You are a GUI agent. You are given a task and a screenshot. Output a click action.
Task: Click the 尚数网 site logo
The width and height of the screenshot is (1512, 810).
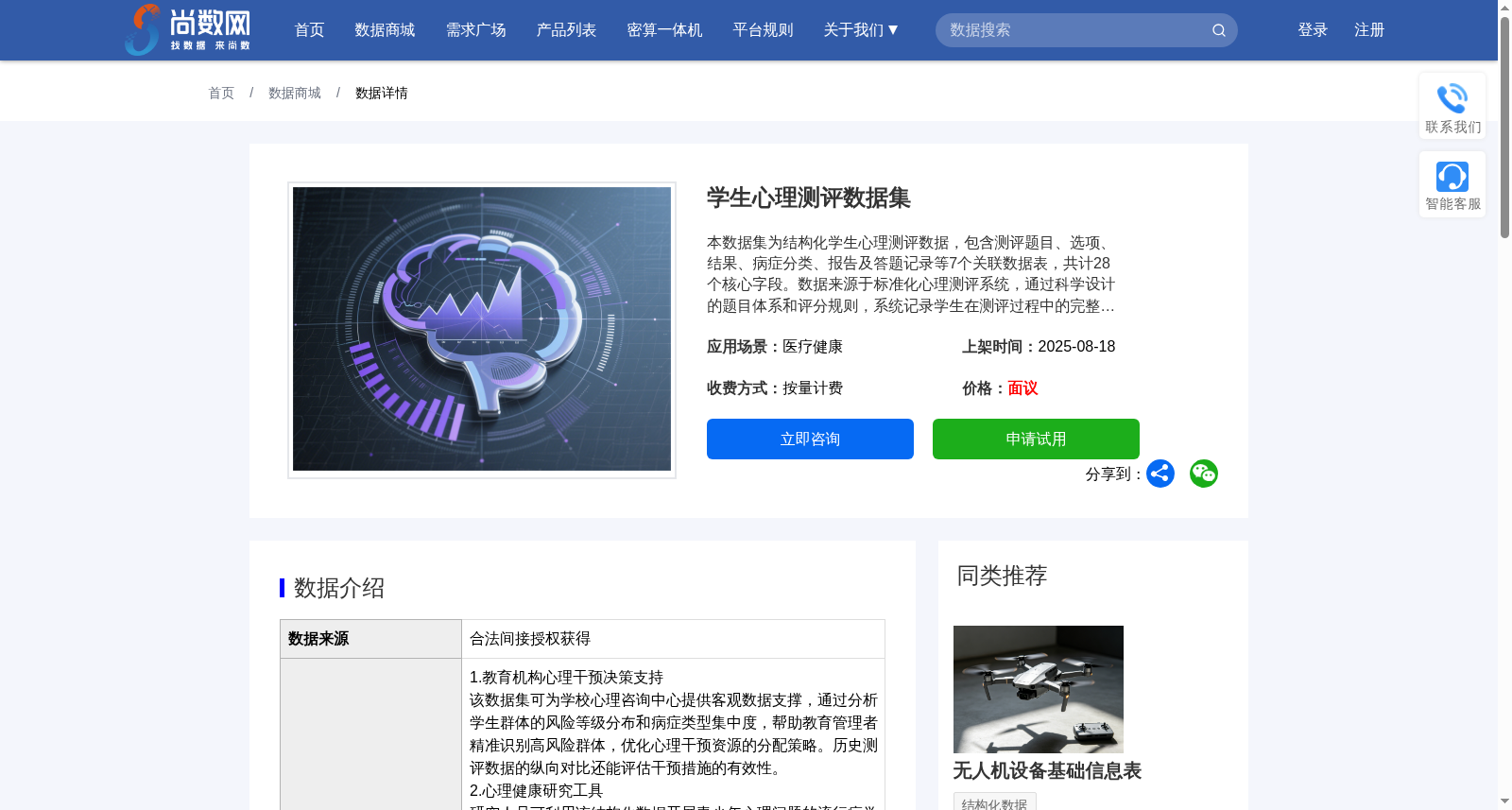[x=187, y=29]
